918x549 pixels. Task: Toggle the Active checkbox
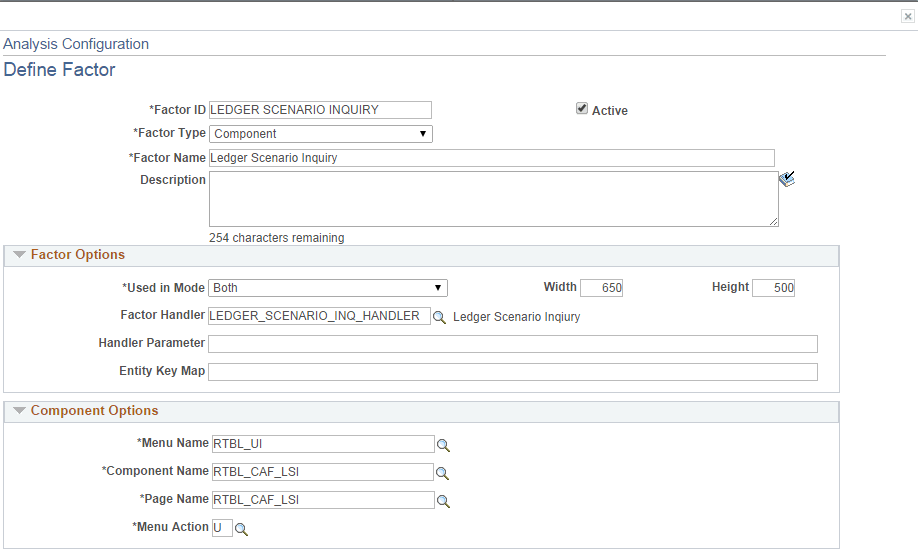tap(581, 108)
